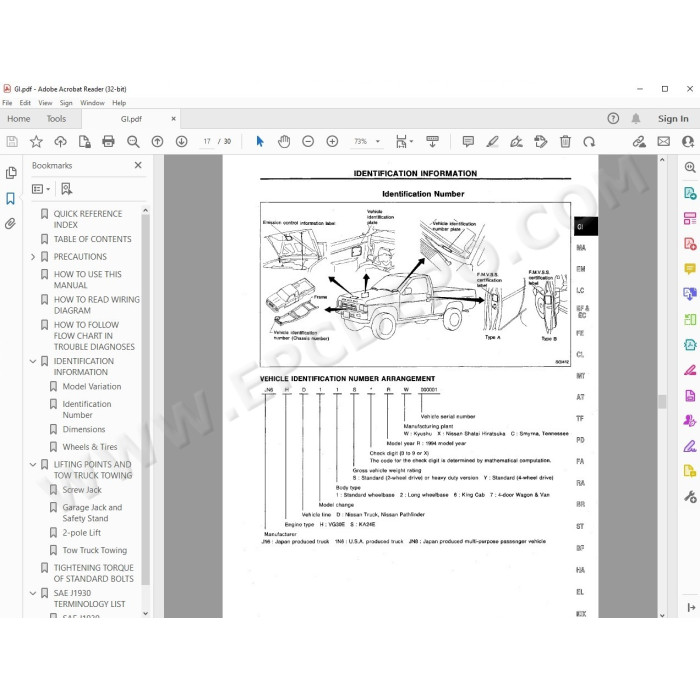This screenshot has width=700, height=700.
Task: Open the Dimensions bookmark
Action: point(84,429)
